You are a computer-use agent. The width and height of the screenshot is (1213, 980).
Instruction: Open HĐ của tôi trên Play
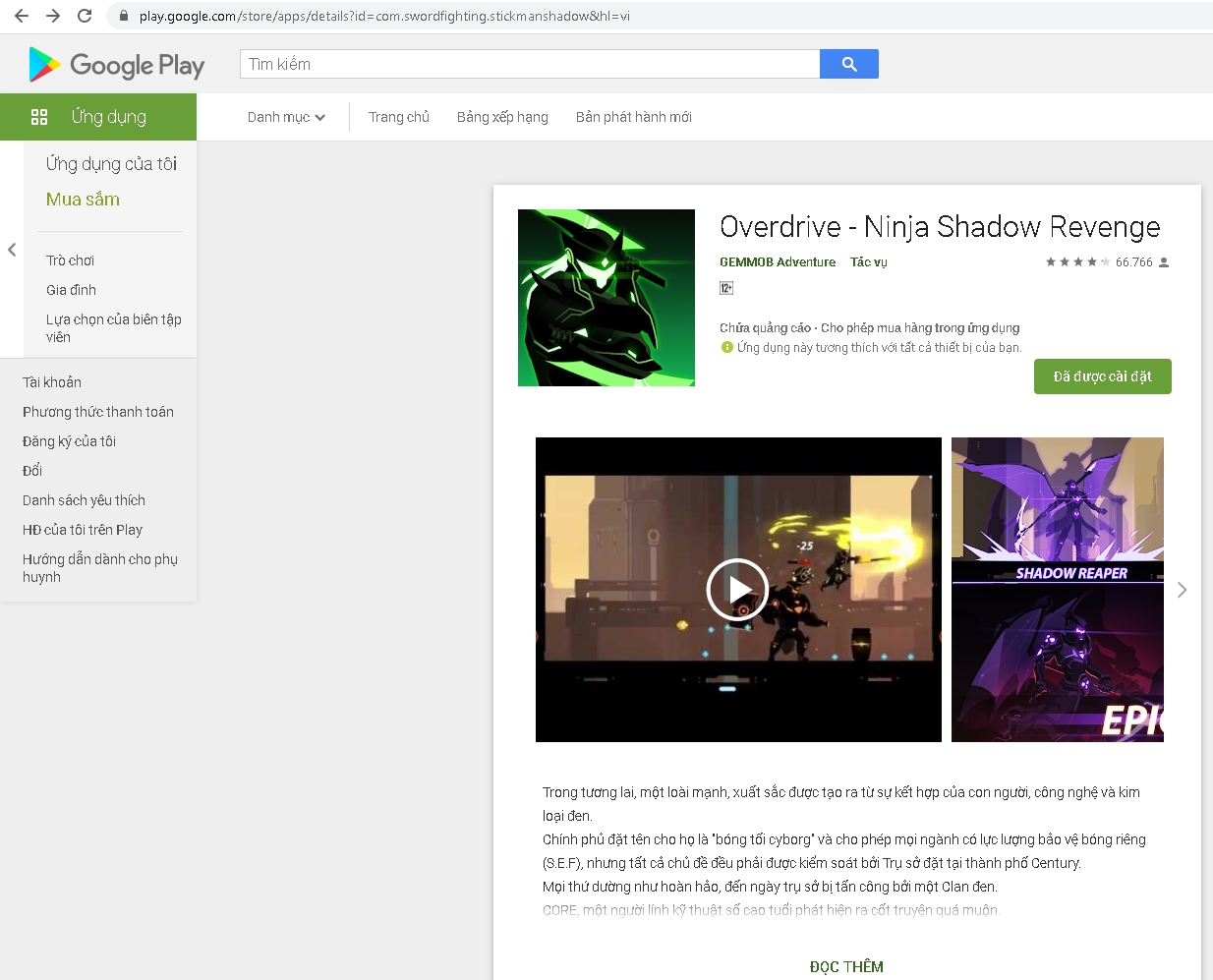tap(83, 530)
